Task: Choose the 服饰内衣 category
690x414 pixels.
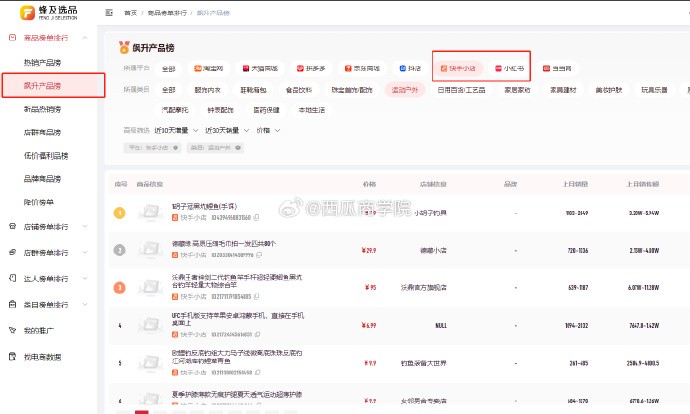Action: [x=207, y=90]
